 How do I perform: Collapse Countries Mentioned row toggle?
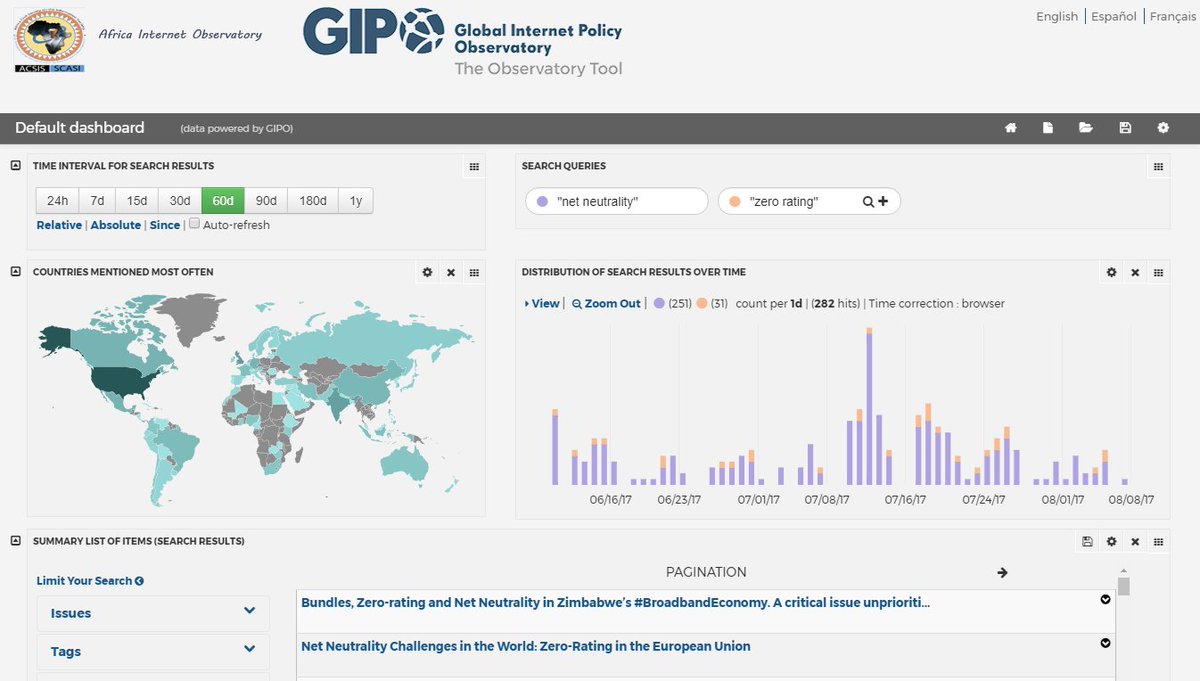tap(16, 271)
